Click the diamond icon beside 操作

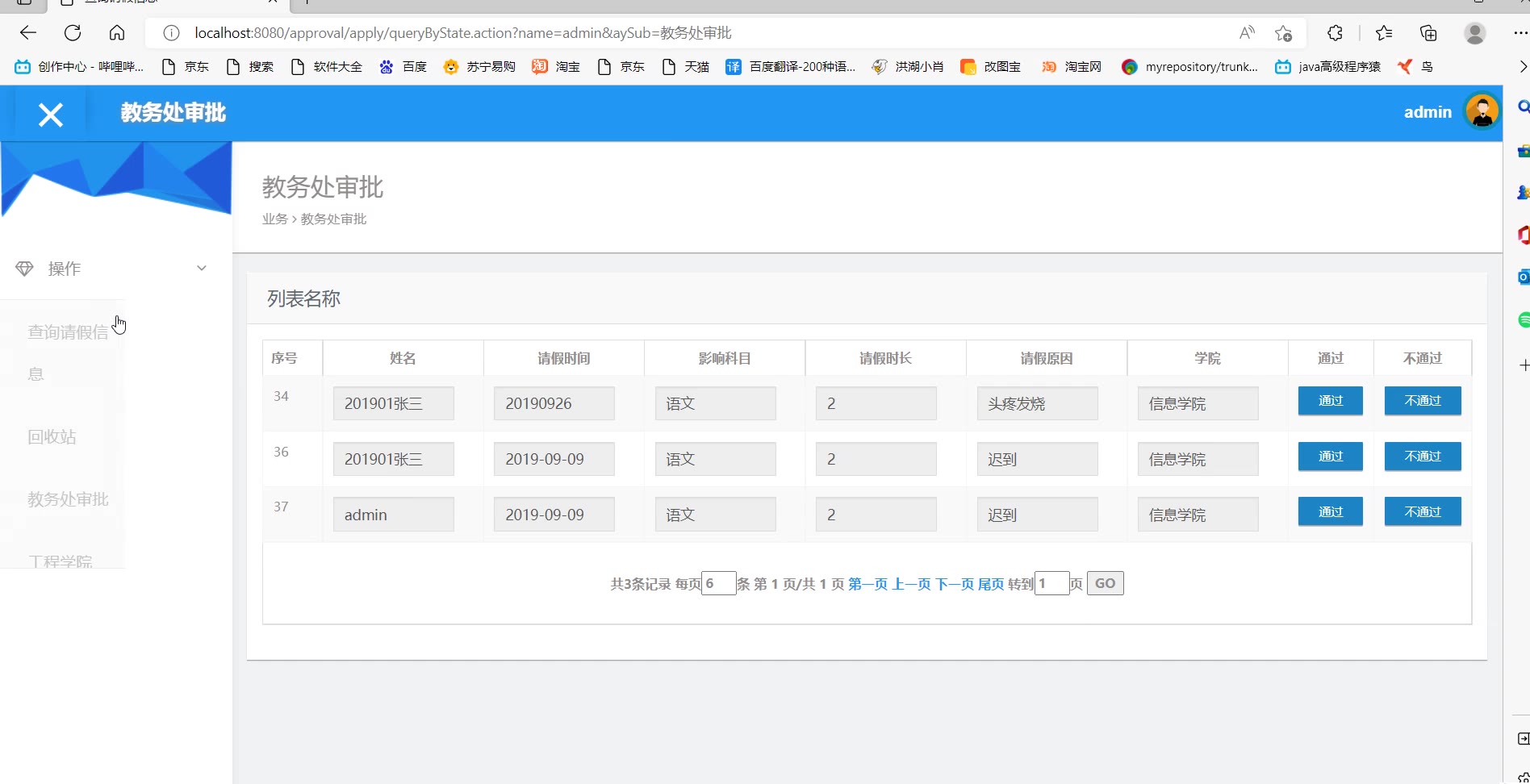[24, 269]
